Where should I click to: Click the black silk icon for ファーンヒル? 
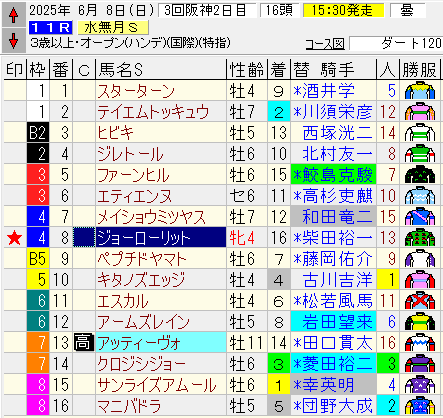coord(420,175)
